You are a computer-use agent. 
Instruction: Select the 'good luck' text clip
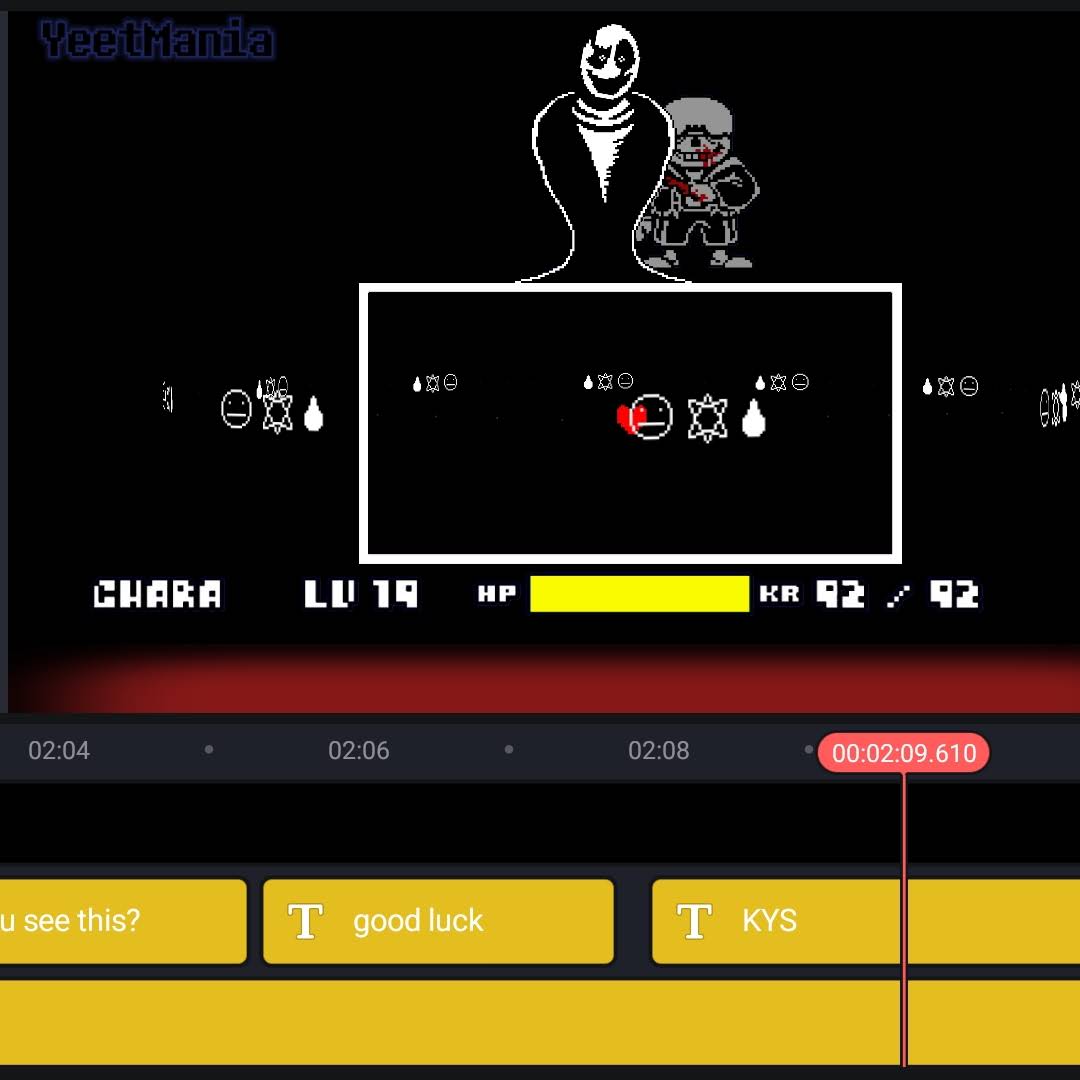click(438, 921)
